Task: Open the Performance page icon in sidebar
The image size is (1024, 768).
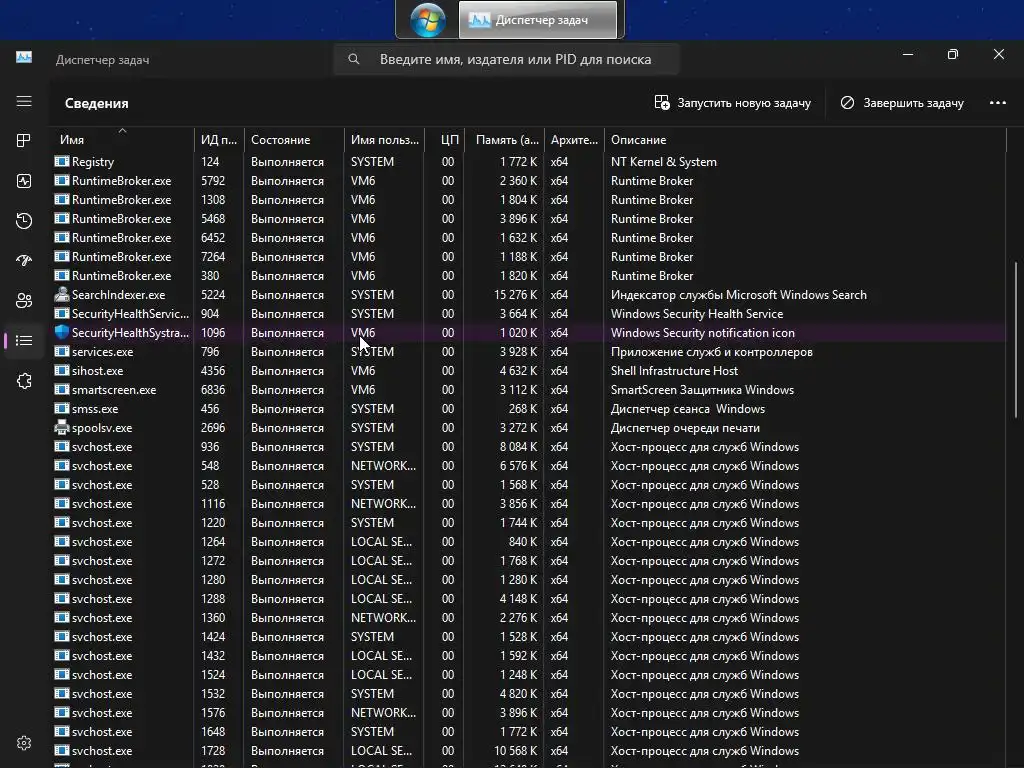Action: tap(24, 181)
